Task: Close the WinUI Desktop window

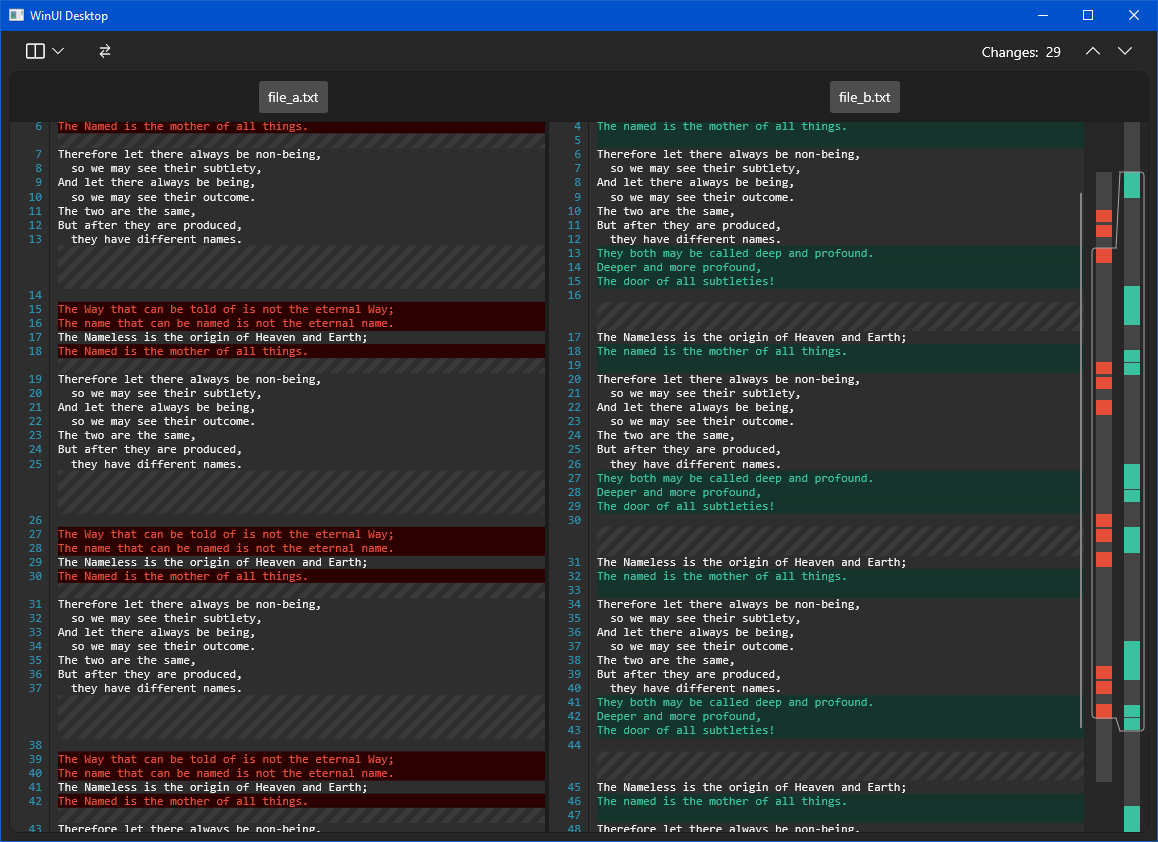Action: [x=1134, y=16]
